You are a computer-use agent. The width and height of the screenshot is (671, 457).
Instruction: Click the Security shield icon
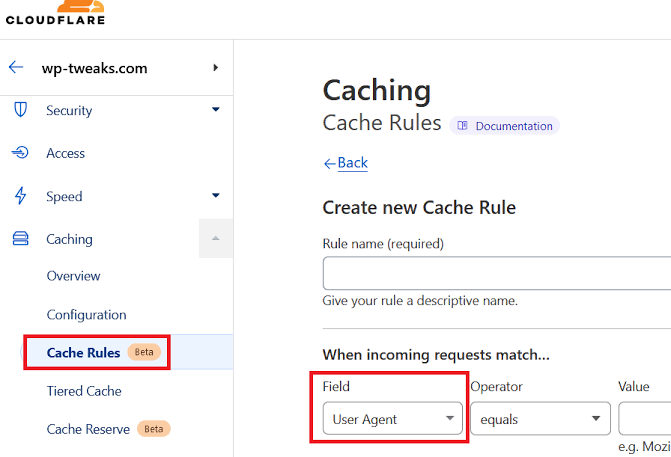pos(20,110)
